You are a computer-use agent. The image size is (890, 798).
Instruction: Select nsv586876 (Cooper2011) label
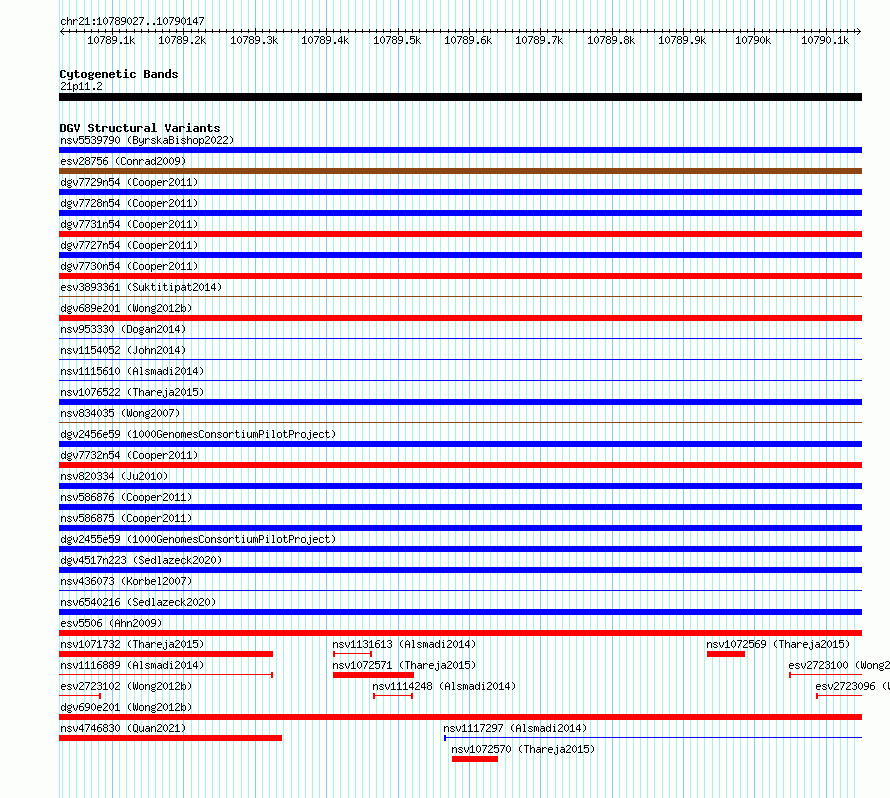click(x=126, y=497)
